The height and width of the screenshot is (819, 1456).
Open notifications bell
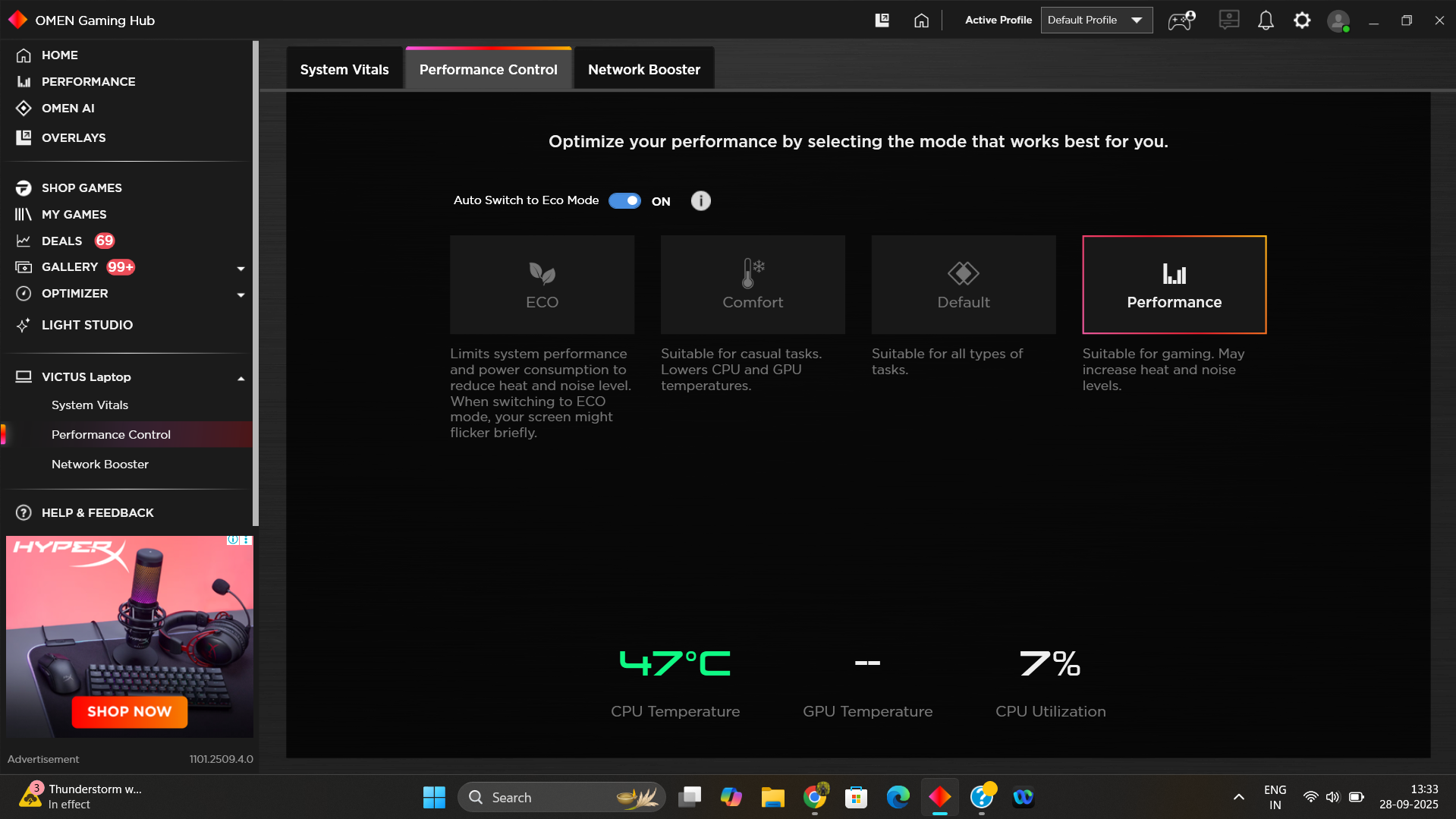(1266, 20)
